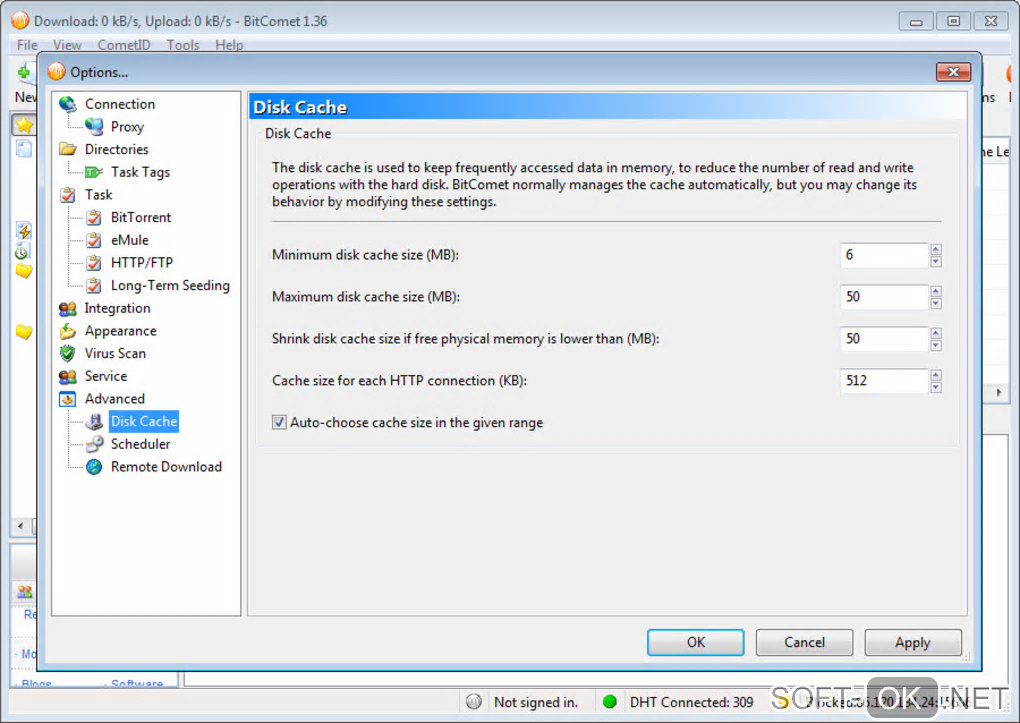This screenshot has width=1020, height=723.
Task: Click the green DHT status indicator
Action: click(x=610, y=702)
